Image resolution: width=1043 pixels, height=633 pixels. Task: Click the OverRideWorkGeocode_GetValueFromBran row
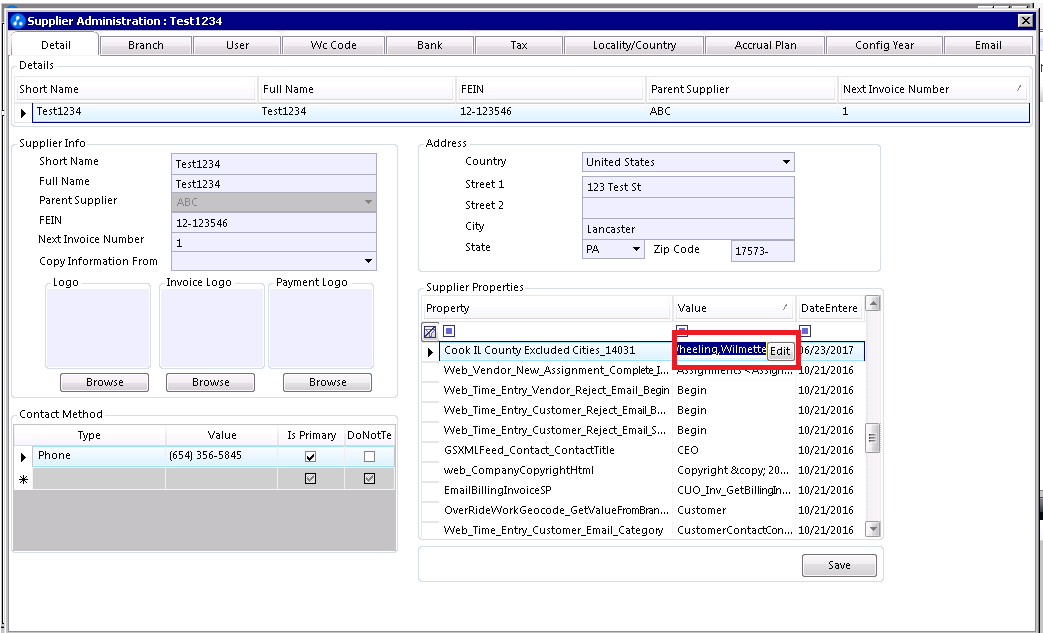pos(652,510)
